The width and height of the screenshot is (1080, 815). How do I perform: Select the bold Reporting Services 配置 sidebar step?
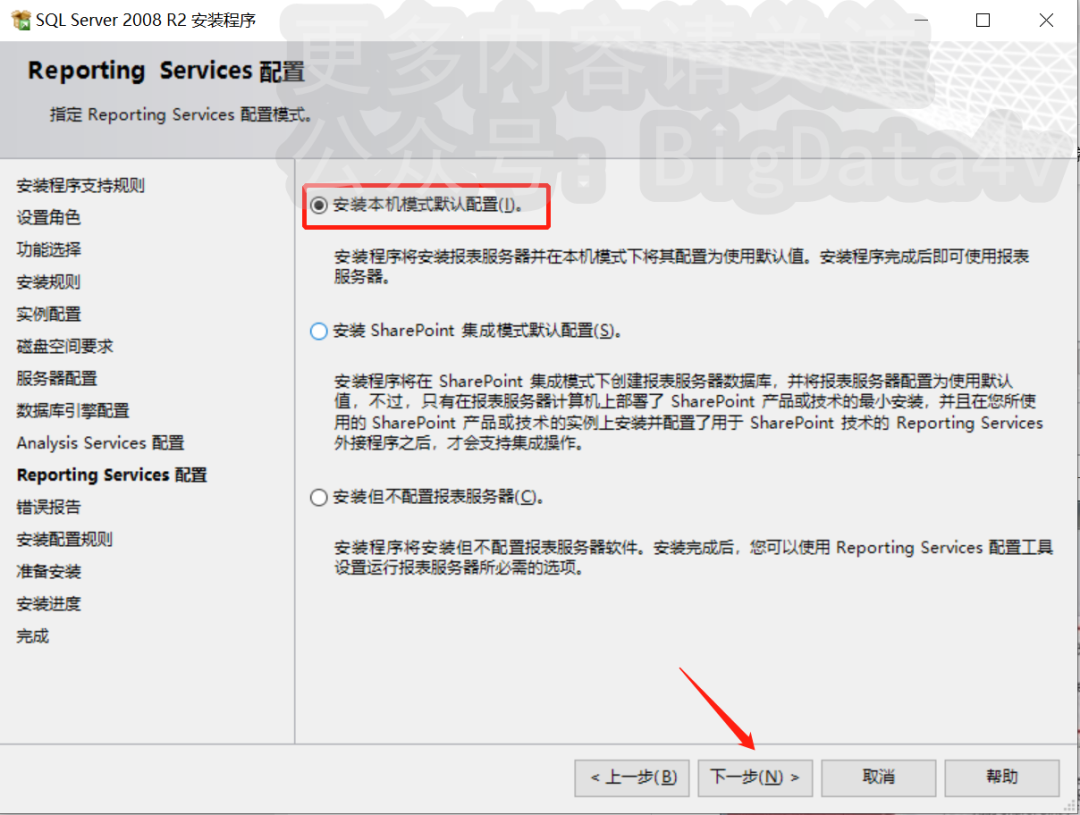(x=112, y=475)
